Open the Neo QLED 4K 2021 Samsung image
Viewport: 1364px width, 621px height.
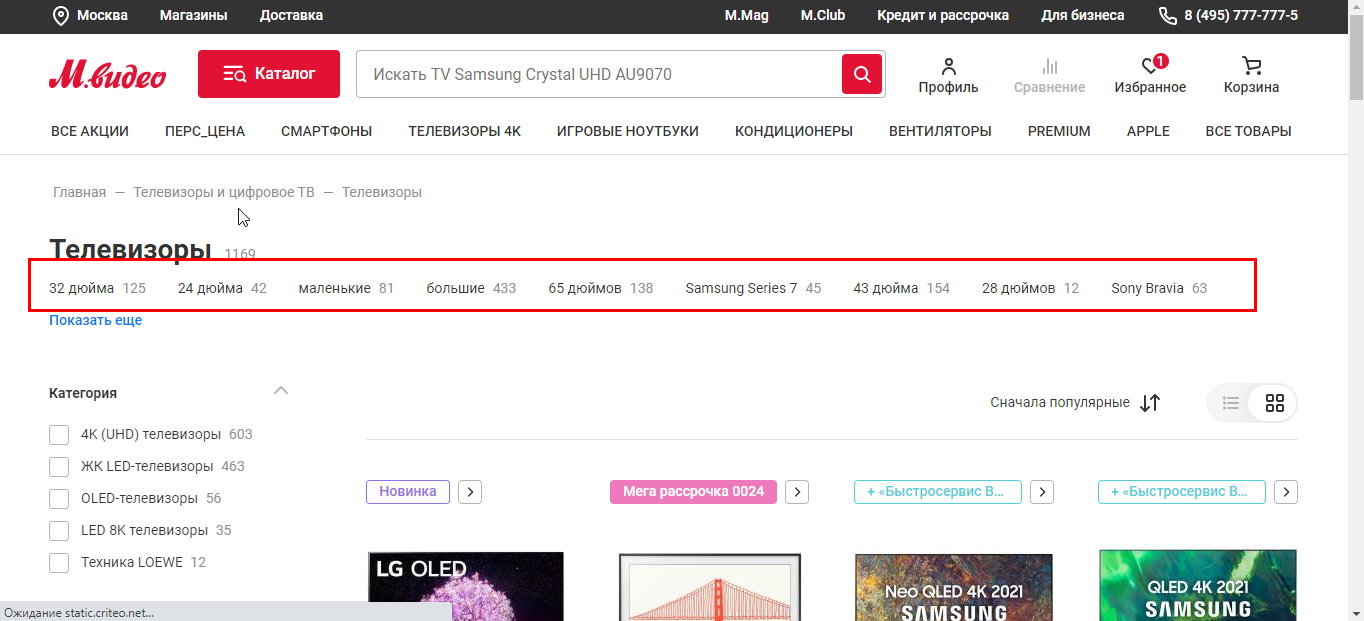(954, 588)
